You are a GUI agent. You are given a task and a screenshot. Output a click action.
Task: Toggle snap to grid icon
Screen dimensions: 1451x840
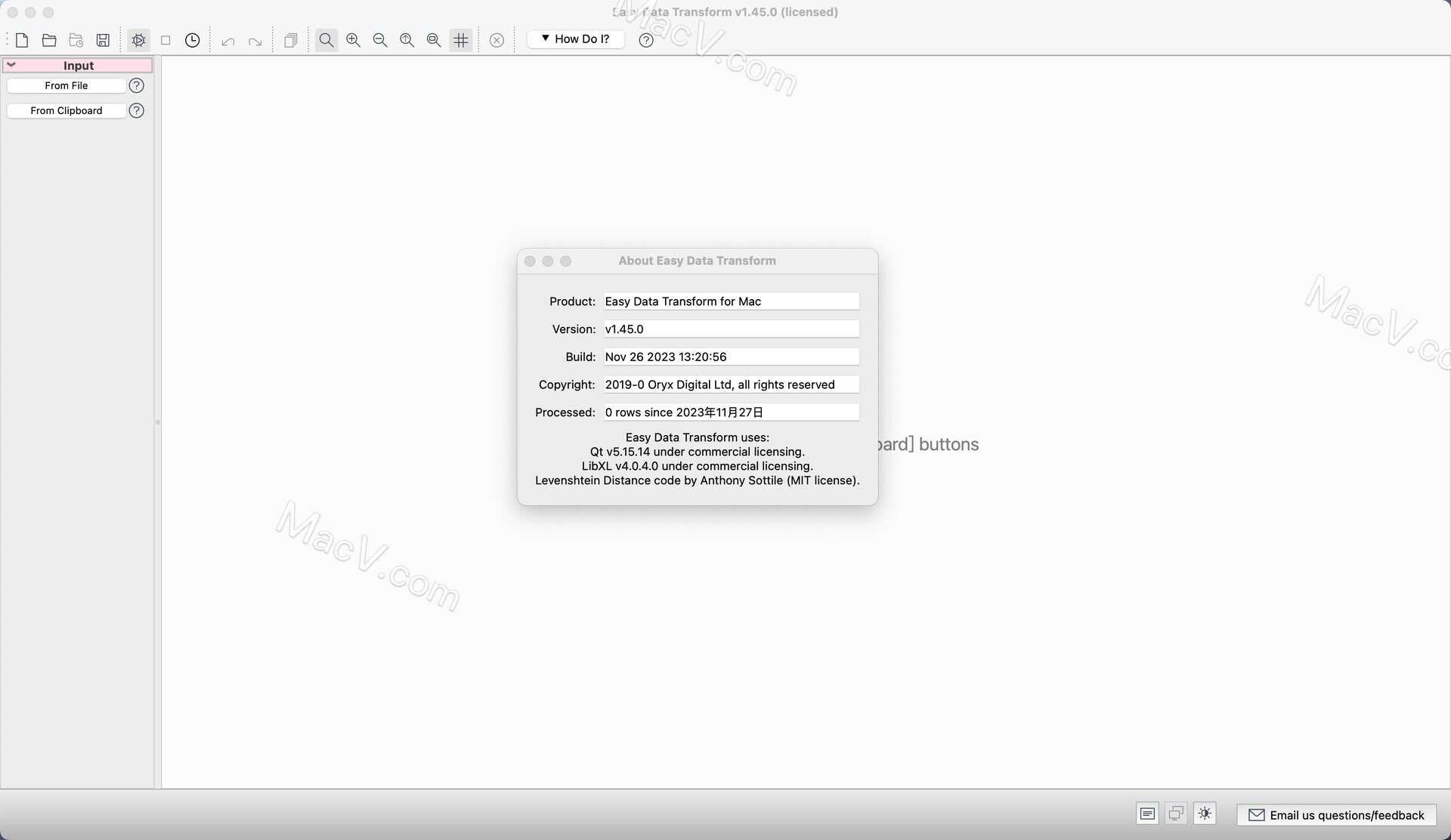pyautogui.click(x=461, y=40)
